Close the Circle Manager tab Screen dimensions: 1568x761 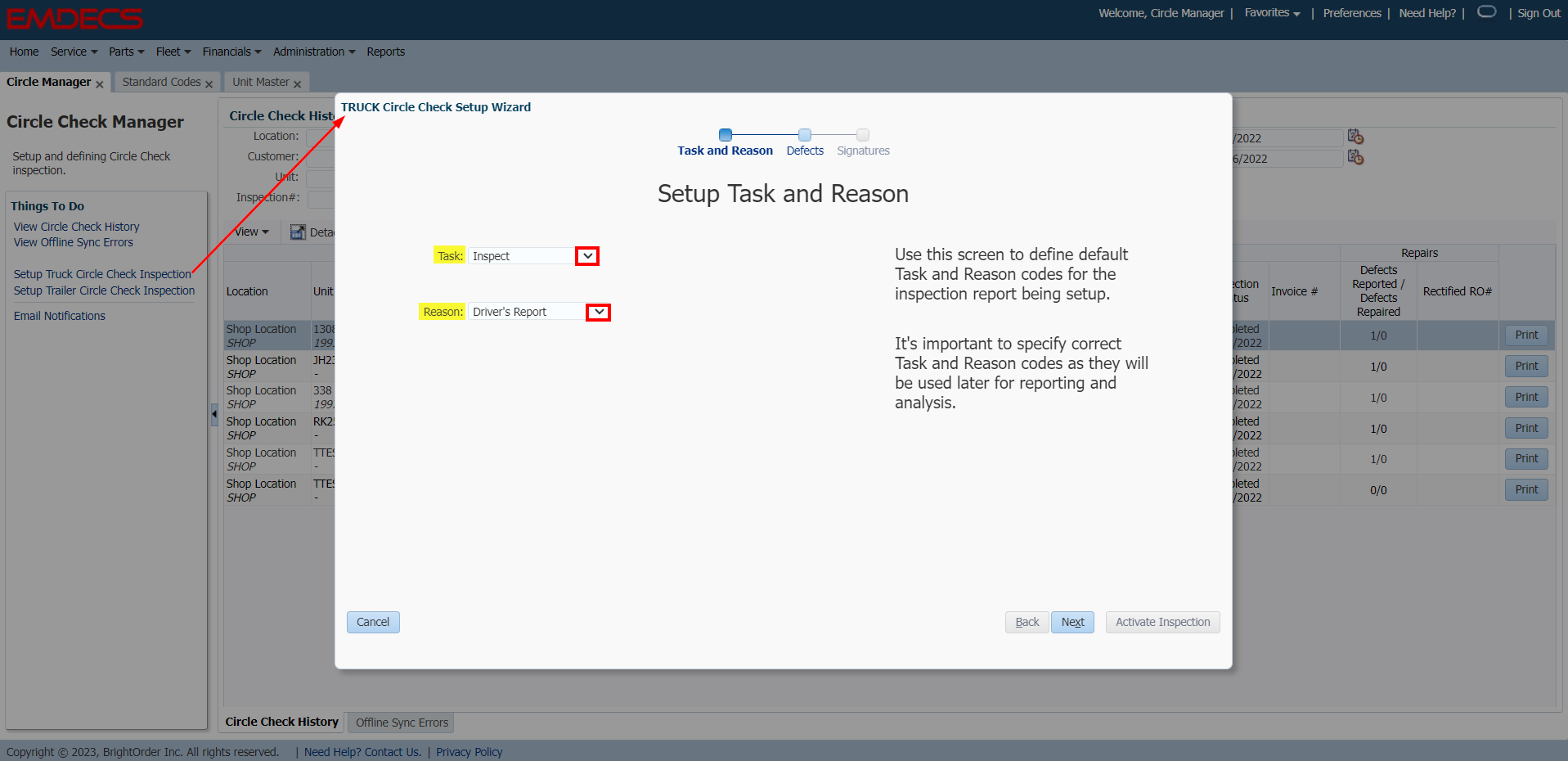[x=100, y=84]
